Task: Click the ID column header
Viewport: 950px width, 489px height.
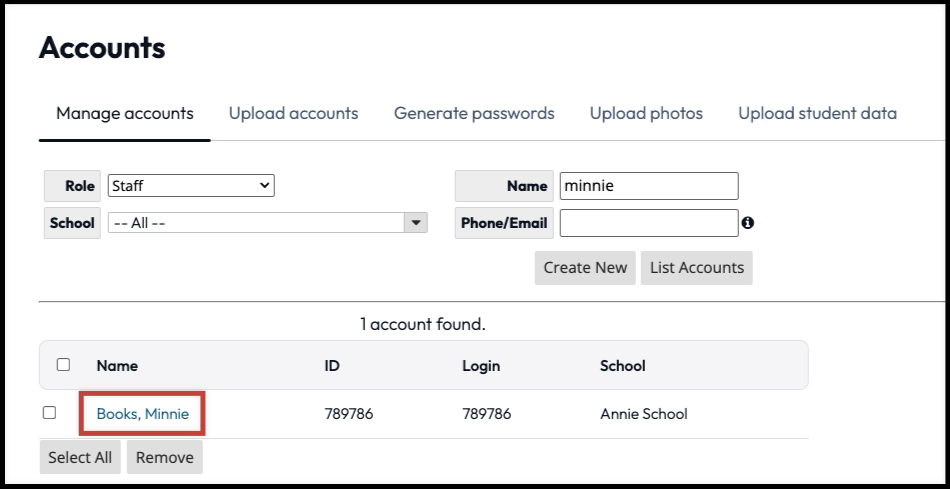Action: coord(332,366)
